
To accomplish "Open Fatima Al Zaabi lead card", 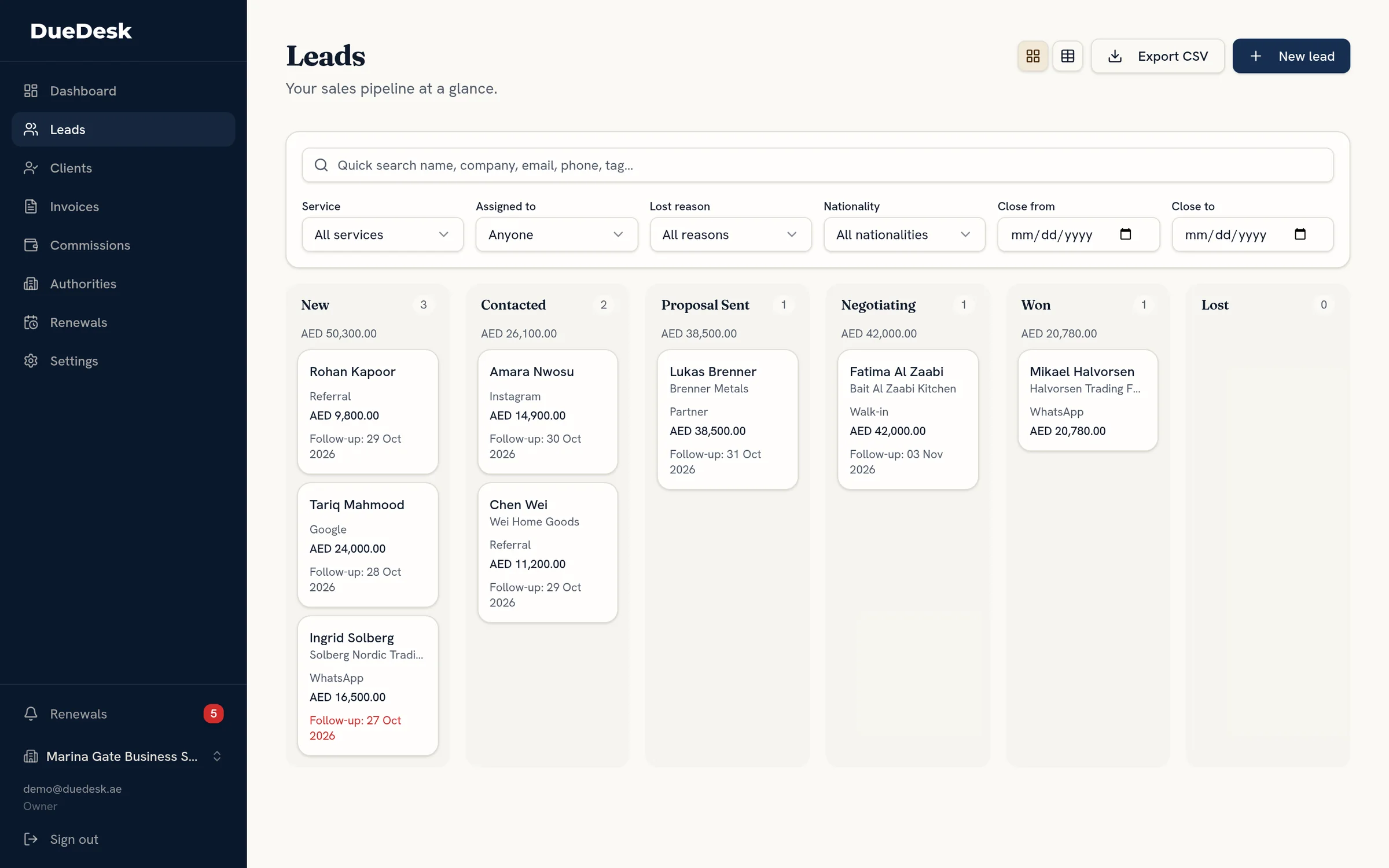I will (907, 420).
